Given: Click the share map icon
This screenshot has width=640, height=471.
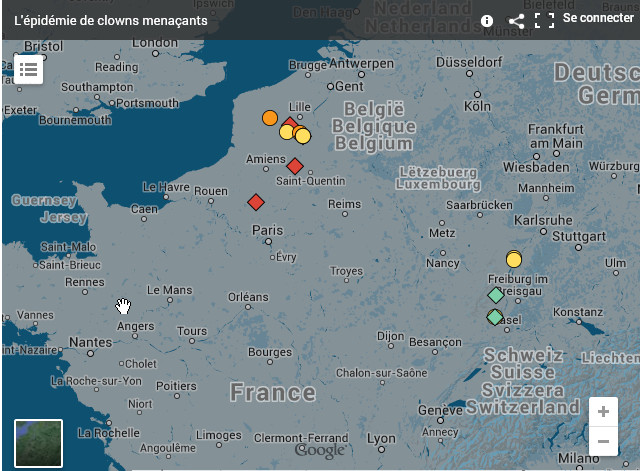Looking at the screenshot, I should (x=516, y=20).
